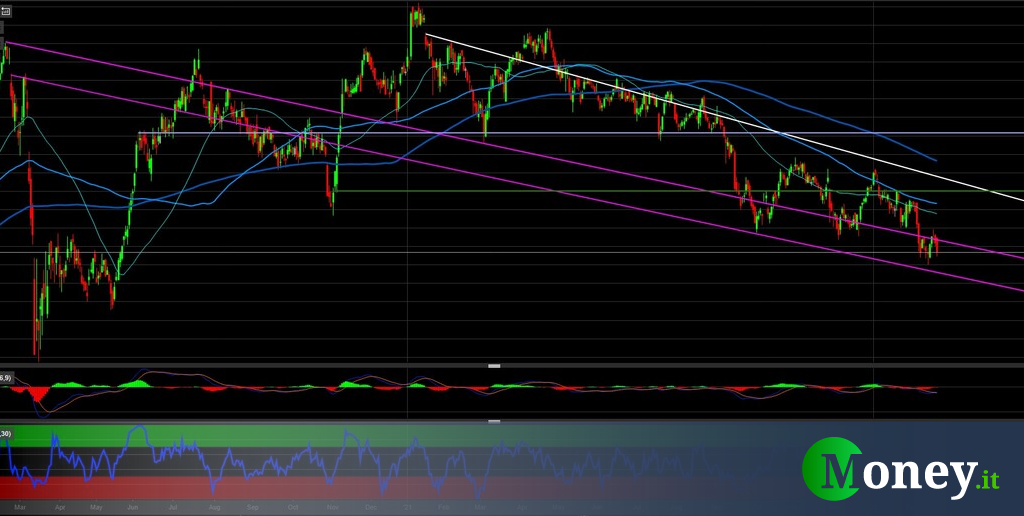1024x516 pixels.
Task: Click the Sep label on the time axis
Action: [x=254, y=506]
